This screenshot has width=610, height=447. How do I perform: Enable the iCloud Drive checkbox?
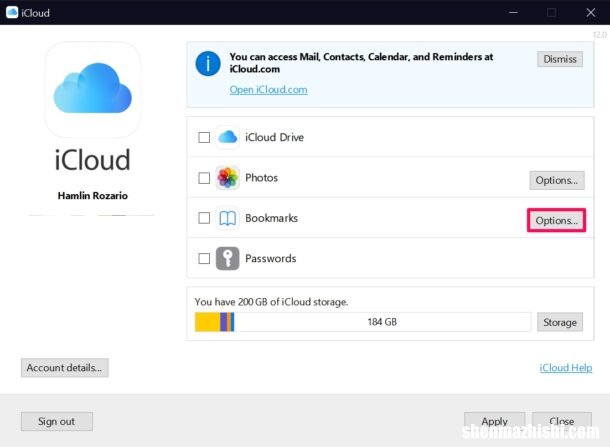coord(204,138)
